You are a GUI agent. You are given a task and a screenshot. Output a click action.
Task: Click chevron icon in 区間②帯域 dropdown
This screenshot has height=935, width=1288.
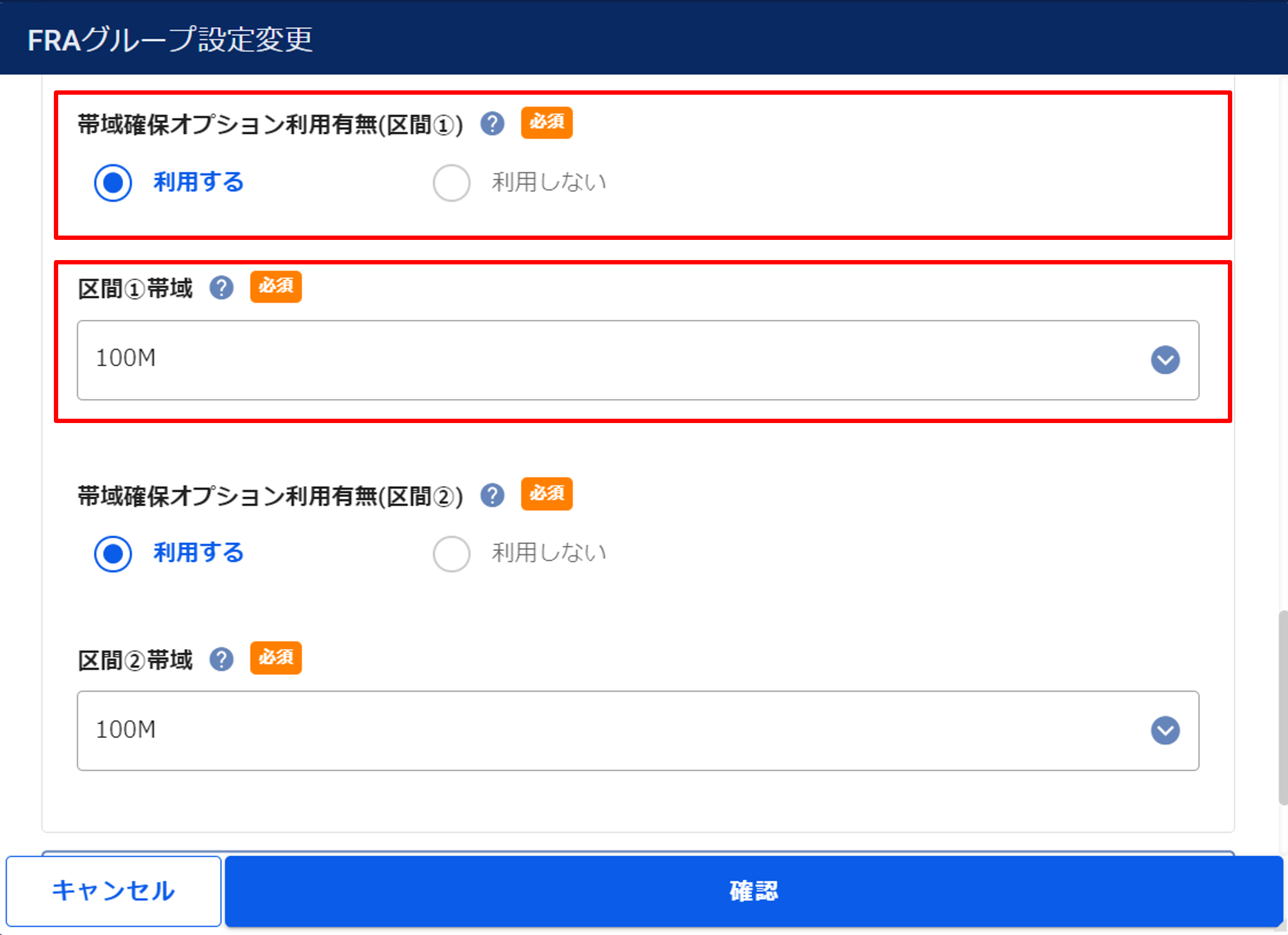[x=1165, y=731]
